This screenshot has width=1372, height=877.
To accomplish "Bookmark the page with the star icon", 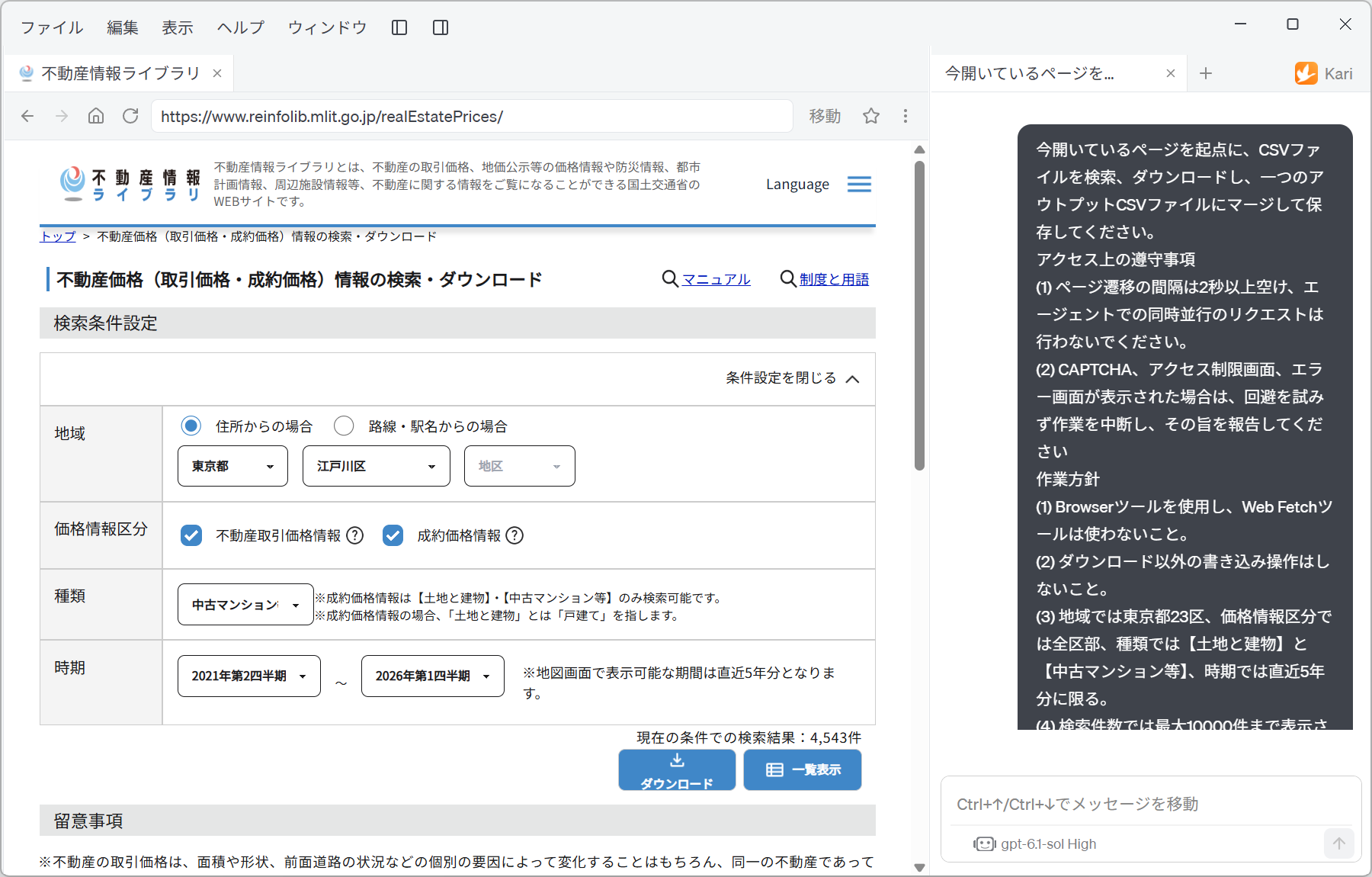I will pyautogui.click(x=871, y=116).
